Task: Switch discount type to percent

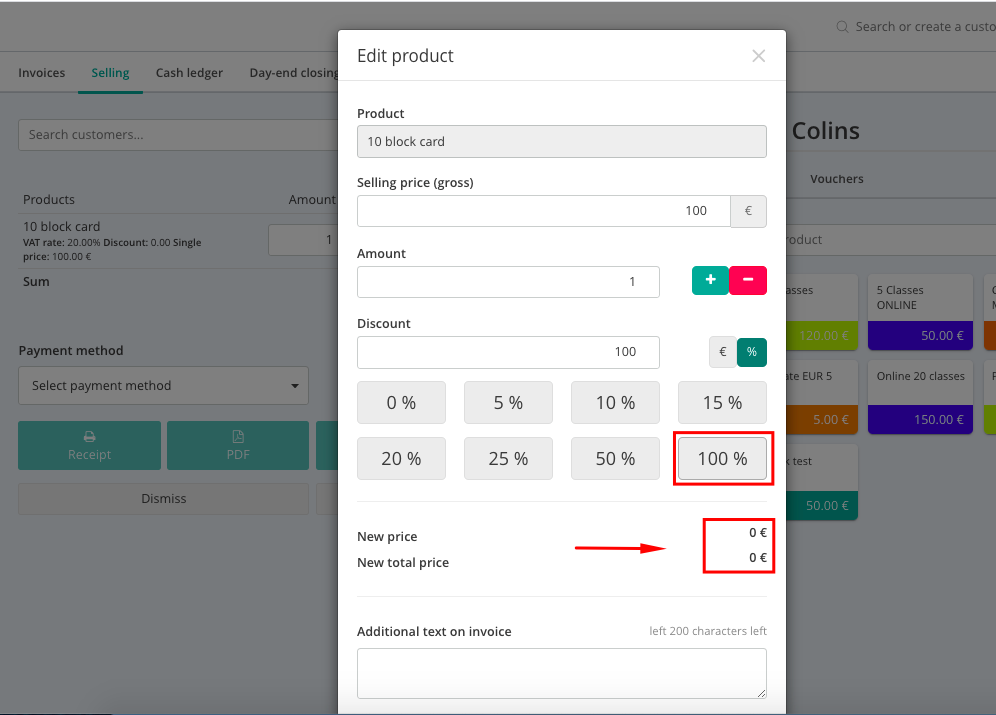Action: point(751,352)
